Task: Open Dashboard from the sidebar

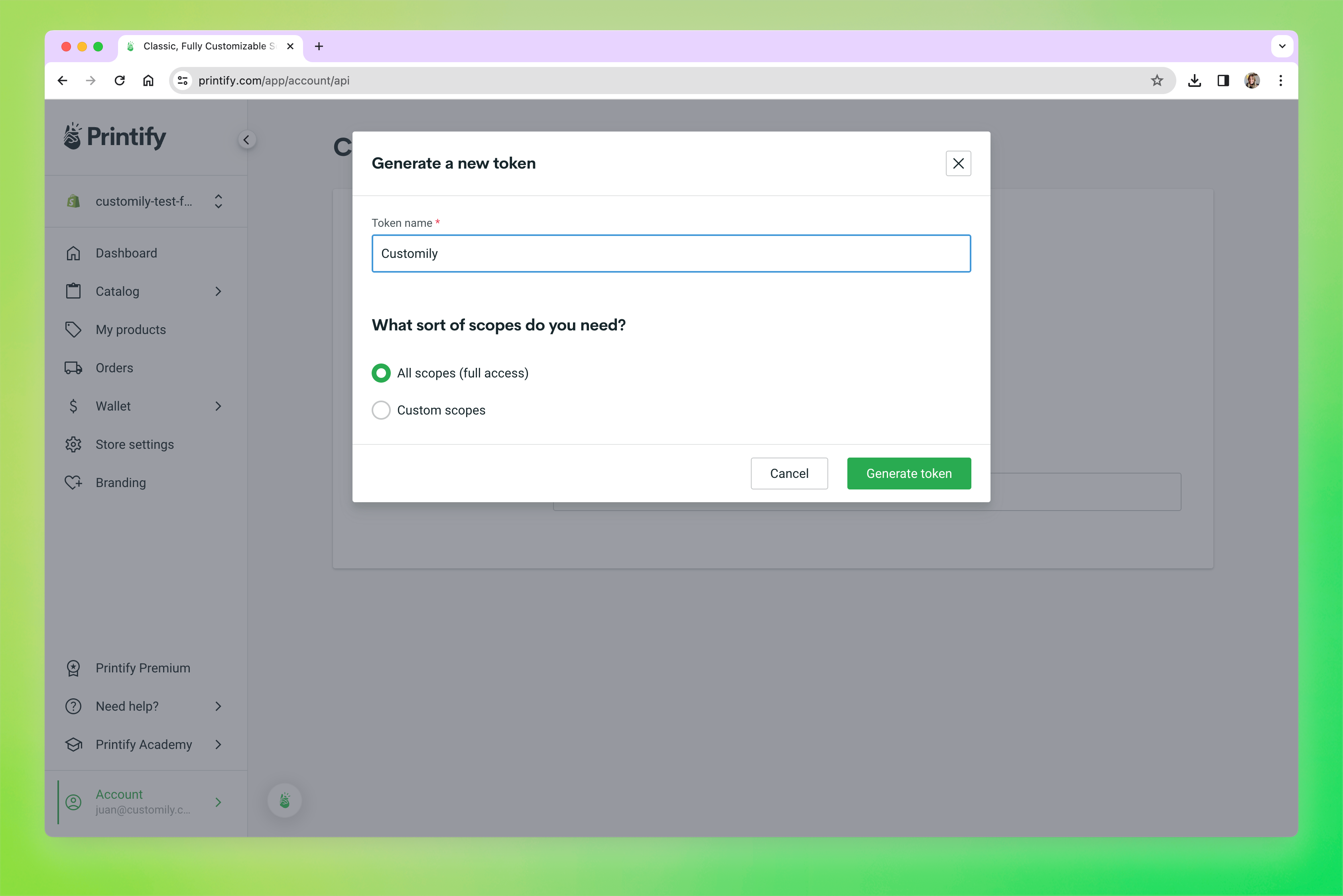Action: tap(126, 253)
